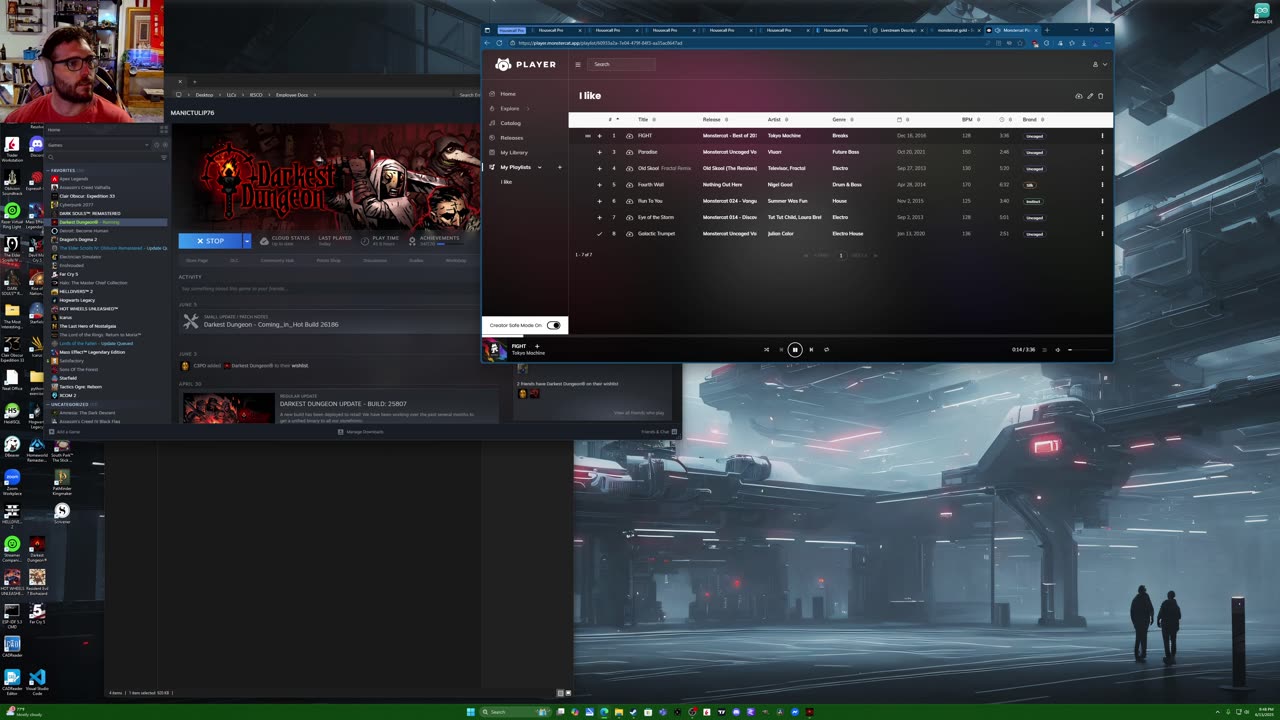1280x720 pixels.
Task: Open artist Nigel Good link
Action: [x=780, y=185]
